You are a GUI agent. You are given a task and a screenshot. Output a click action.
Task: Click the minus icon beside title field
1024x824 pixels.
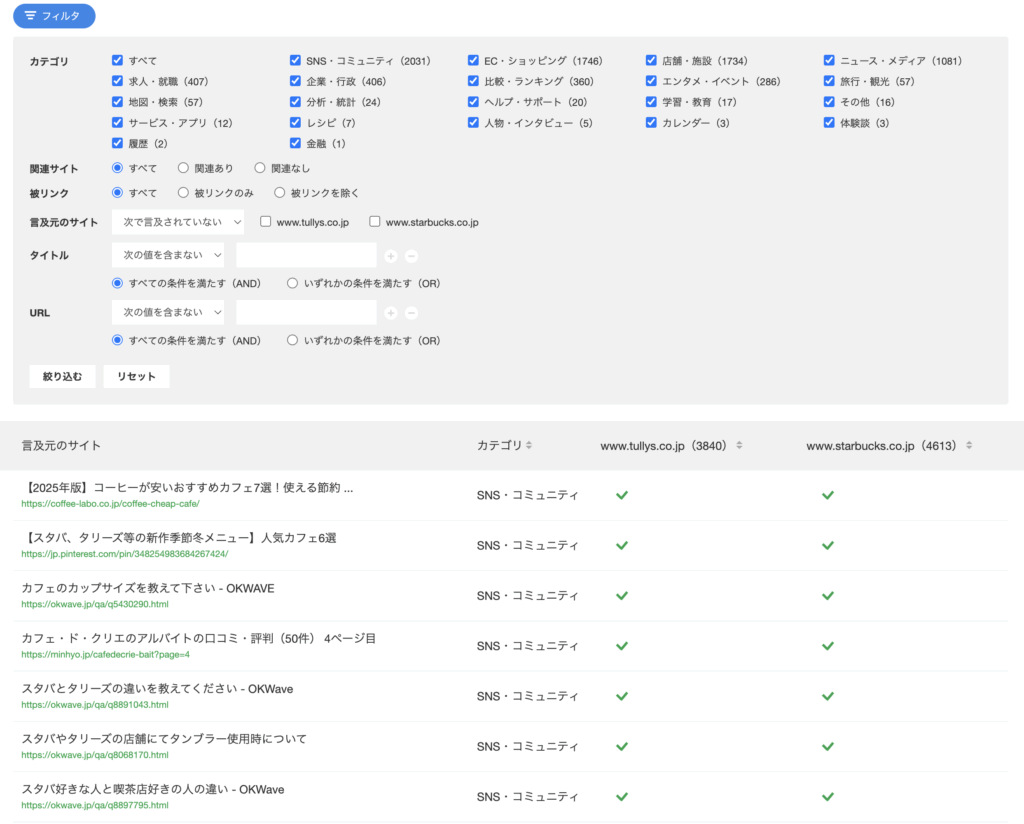pos(411,256)
